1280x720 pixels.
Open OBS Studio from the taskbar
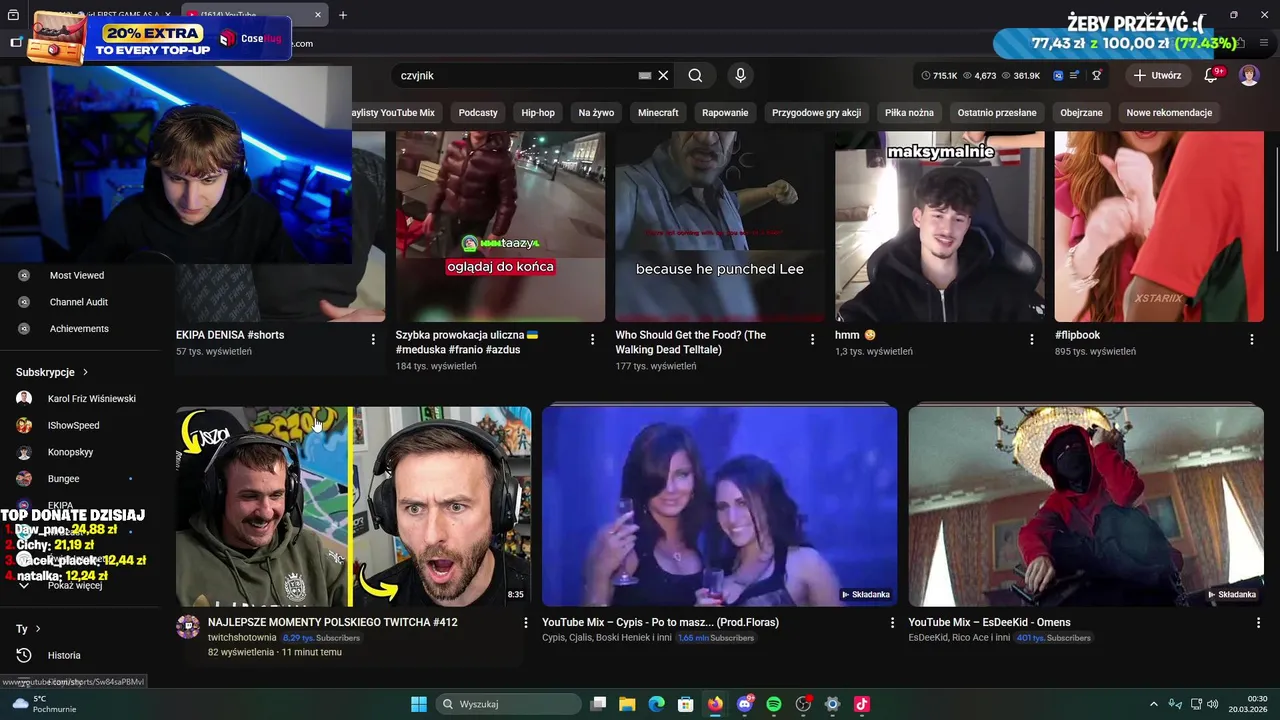(x=803, y=704)
